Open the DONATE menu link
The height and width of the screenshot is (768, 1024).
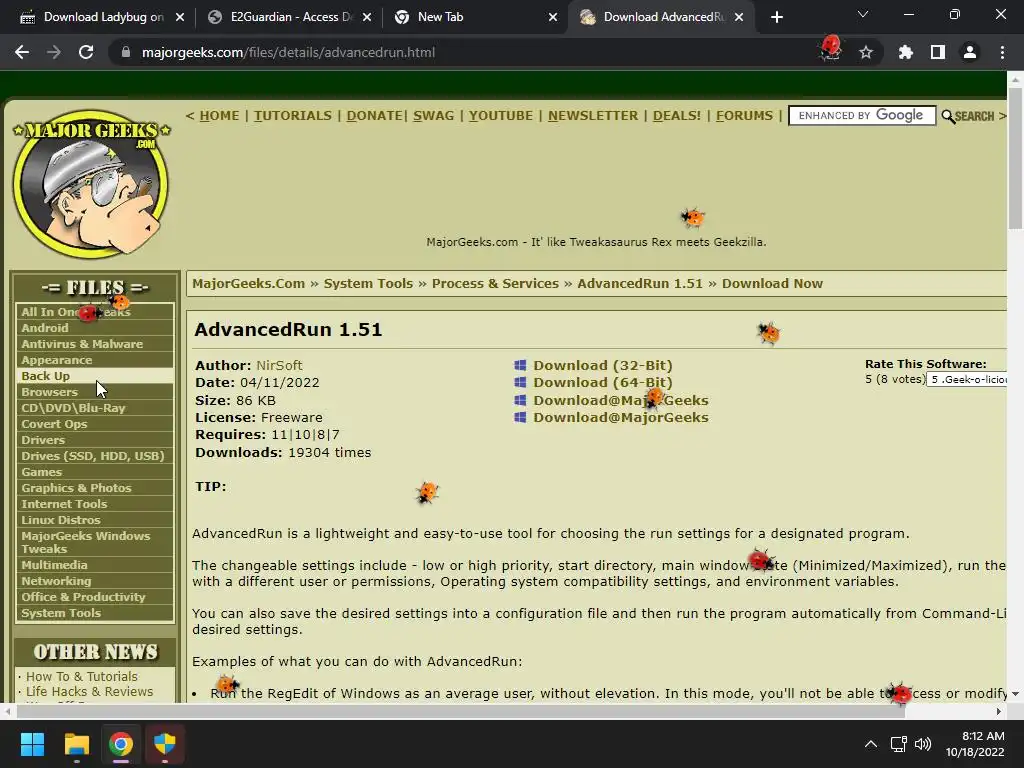click(x=375, y=116)
